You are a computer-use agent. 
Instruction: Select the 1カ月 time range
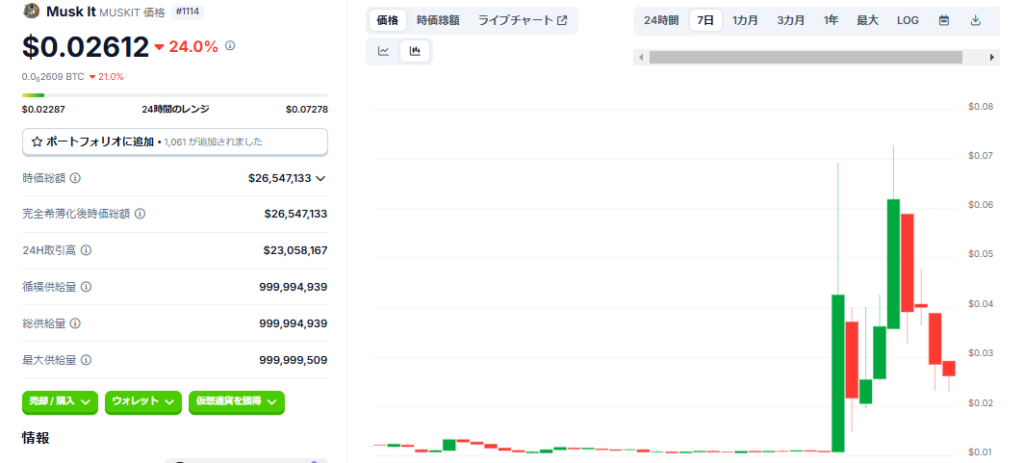pos(745,20)
